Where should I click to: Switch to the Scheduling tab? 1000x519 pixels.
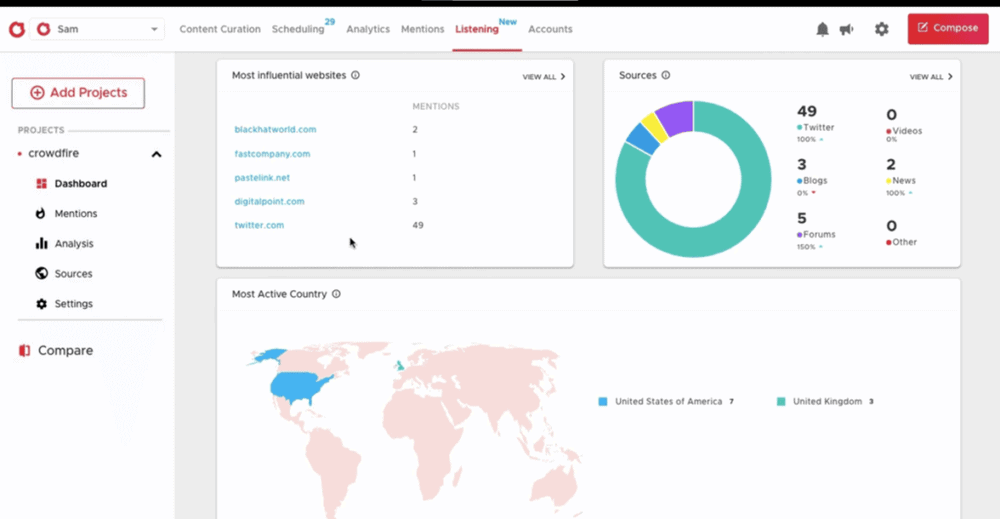(298, 29)
